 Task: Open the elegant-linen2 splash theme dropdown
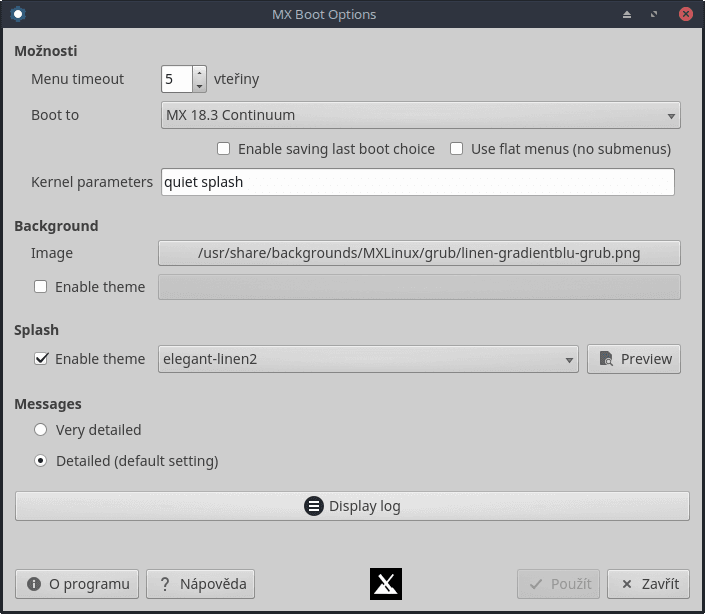(x=368, y=359)
